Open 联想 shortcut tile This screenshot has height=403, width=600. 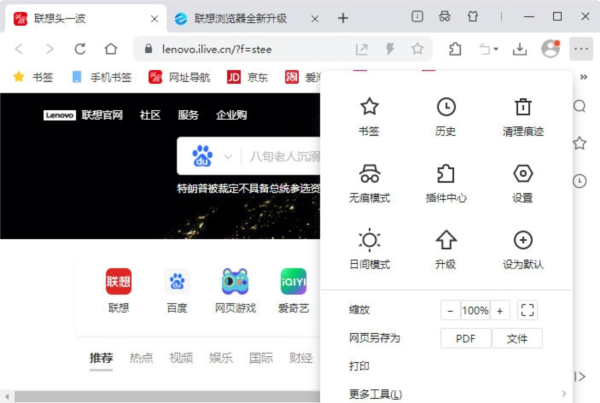[x=119, y=291]
